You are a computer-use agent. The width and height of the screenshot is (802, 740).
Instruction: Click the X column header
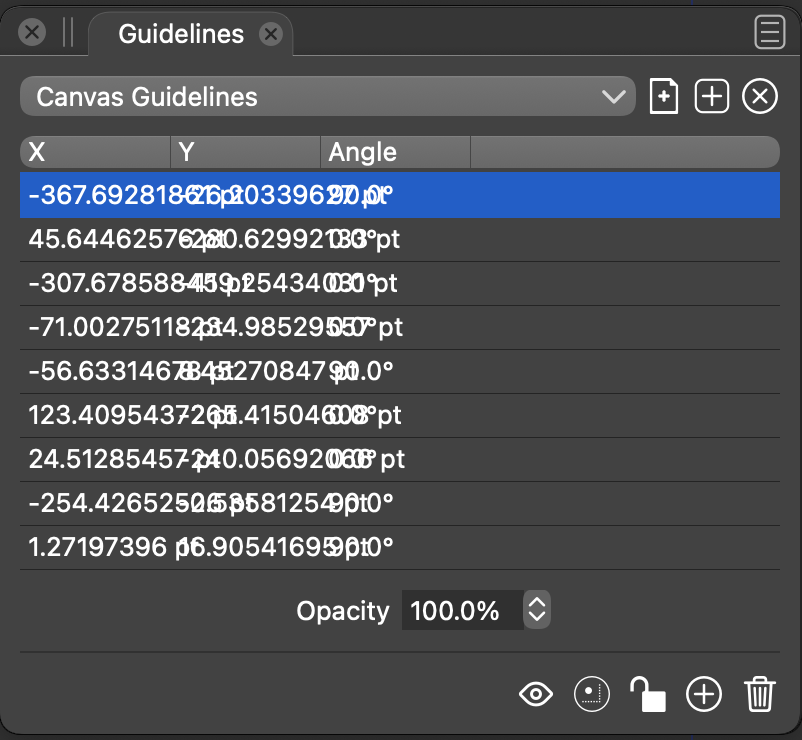[x=95, y=152]
